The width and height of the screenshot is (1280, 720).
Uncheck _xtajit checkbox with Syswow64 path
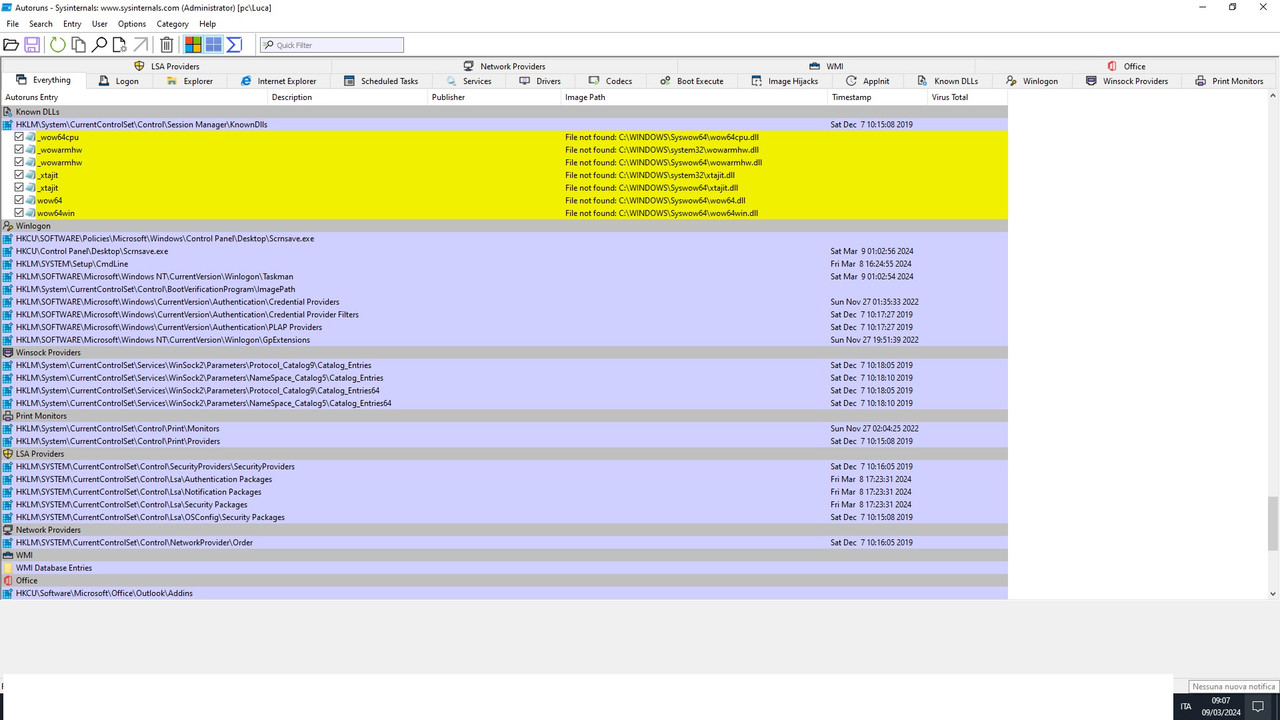[19, 188]
